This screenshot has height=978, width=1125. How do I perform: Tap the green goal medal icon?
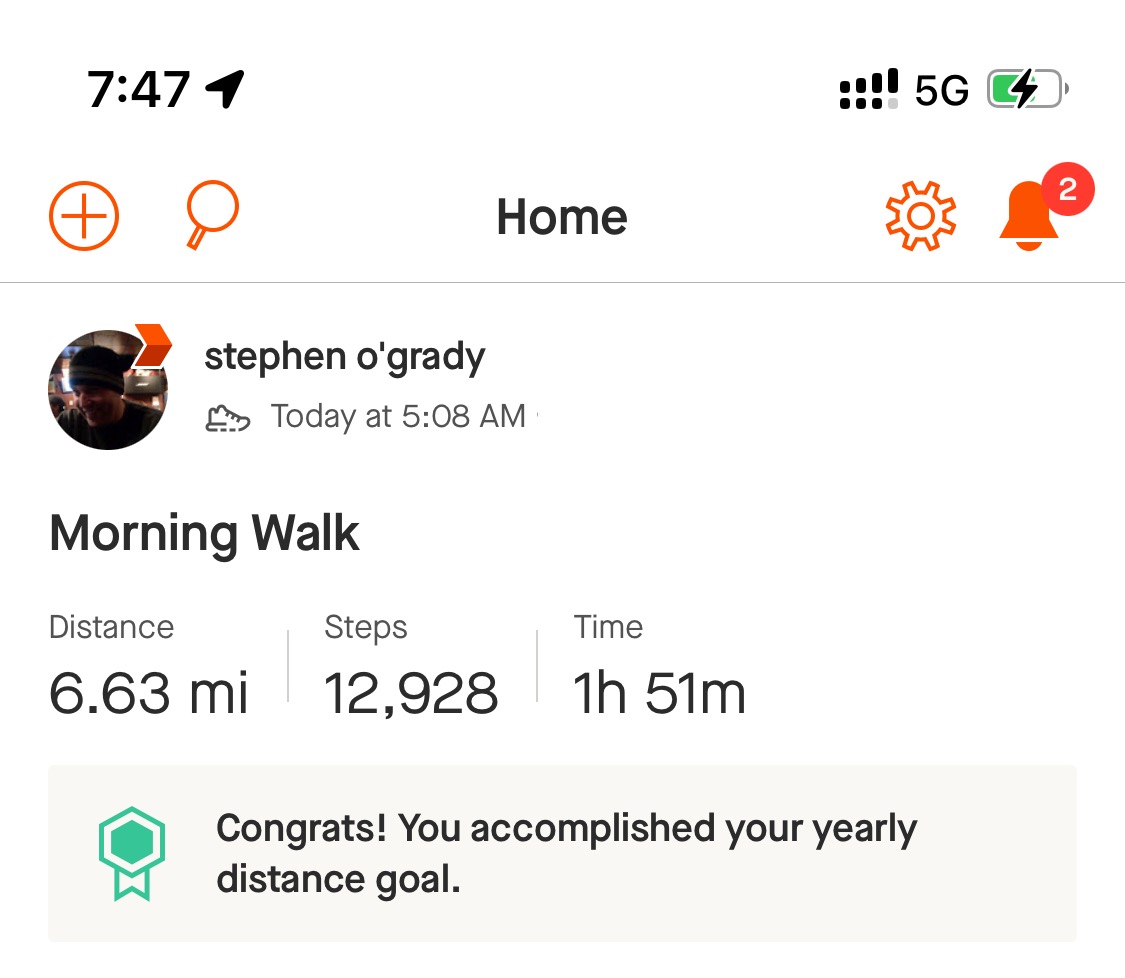click(131, 853)
